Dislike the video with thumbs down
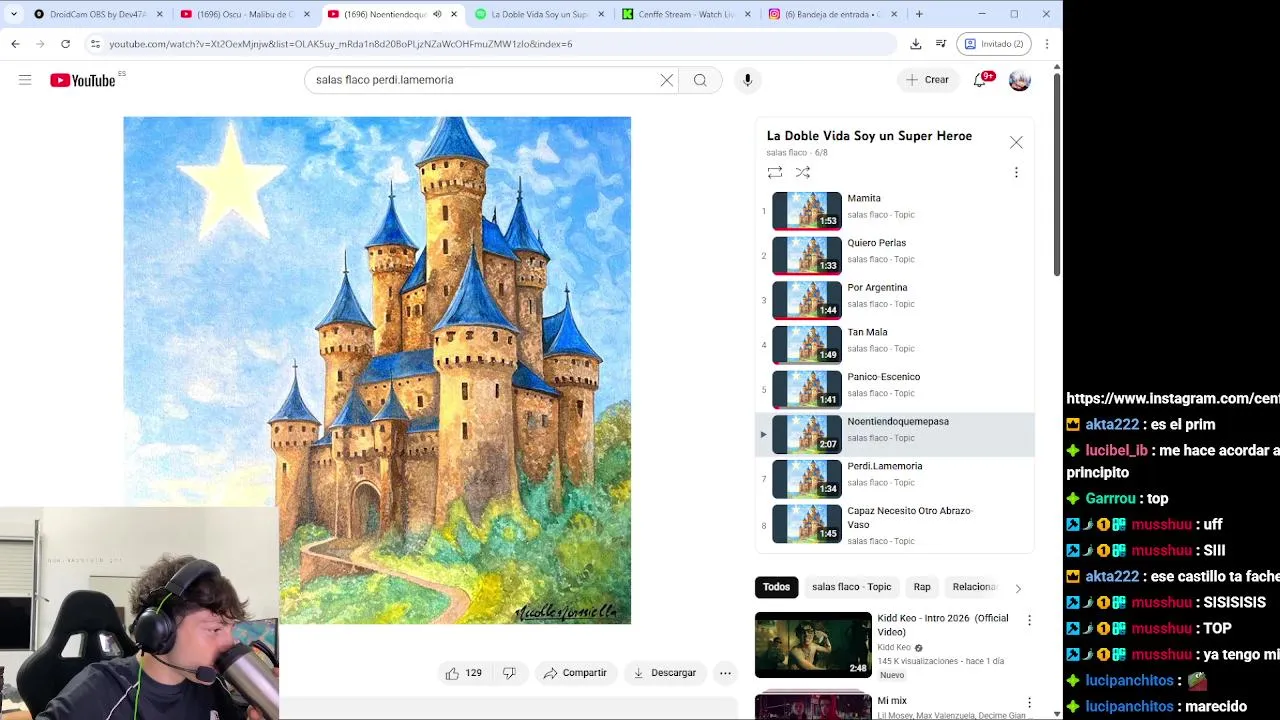Image resolution: width=1280 pixels, height=720 pixels. pyautogui.click(x=509, y=673)
